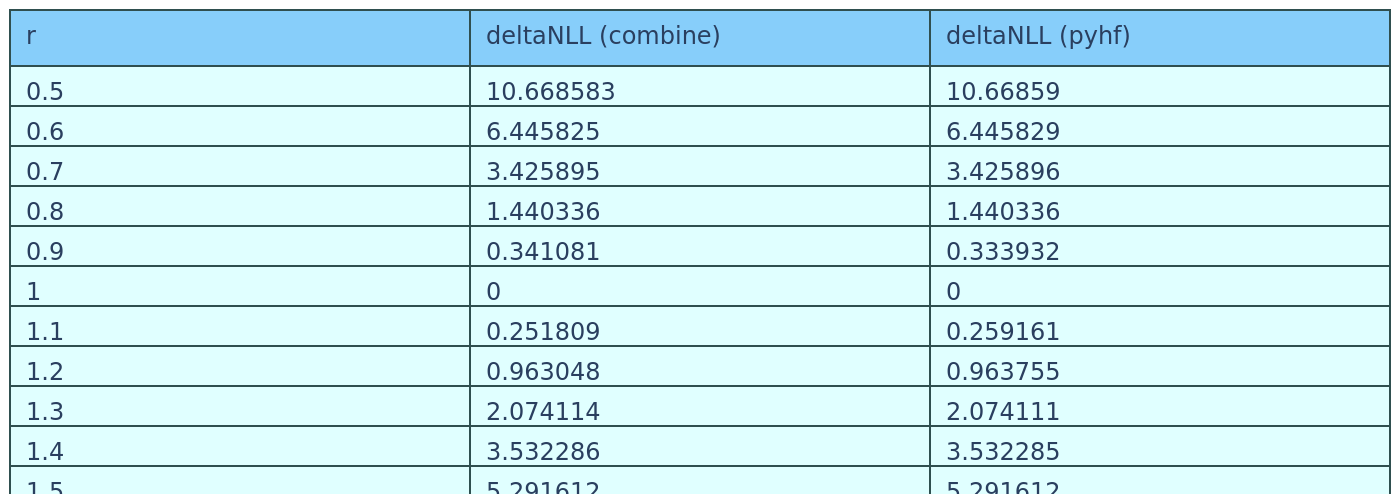Click the 'deltaNLL (combine)' column header
Screen dimensions: 1400x504
[x=700, y=37]
